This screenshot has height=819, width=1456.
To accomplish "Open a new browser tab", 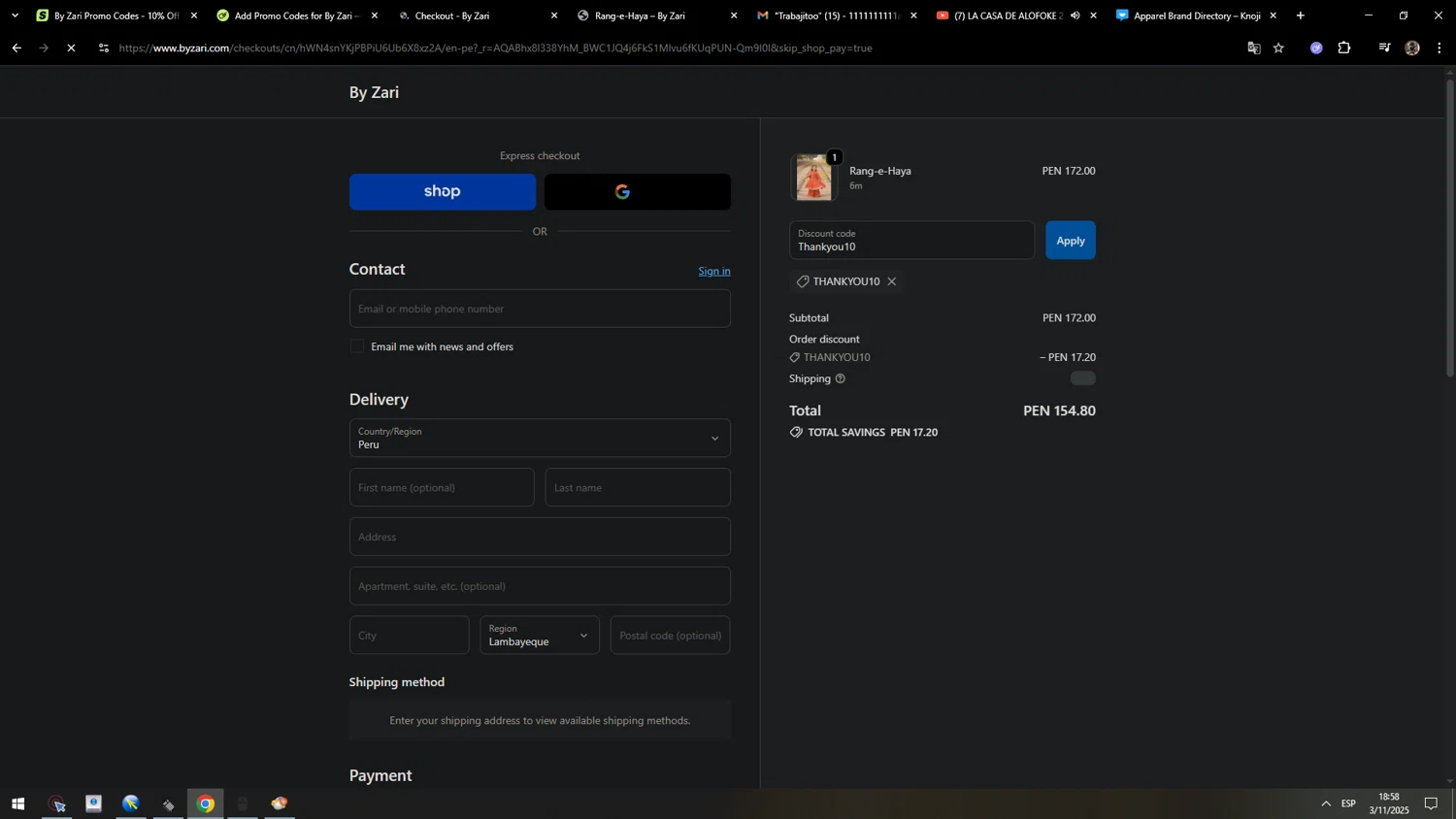I will point(1300,16).
